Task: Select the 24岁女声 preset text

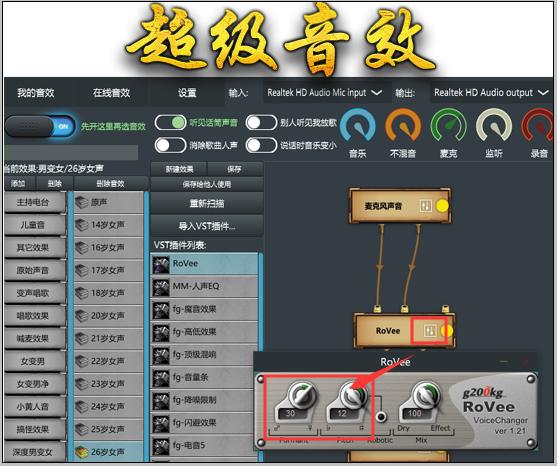Action: point(108,406)
